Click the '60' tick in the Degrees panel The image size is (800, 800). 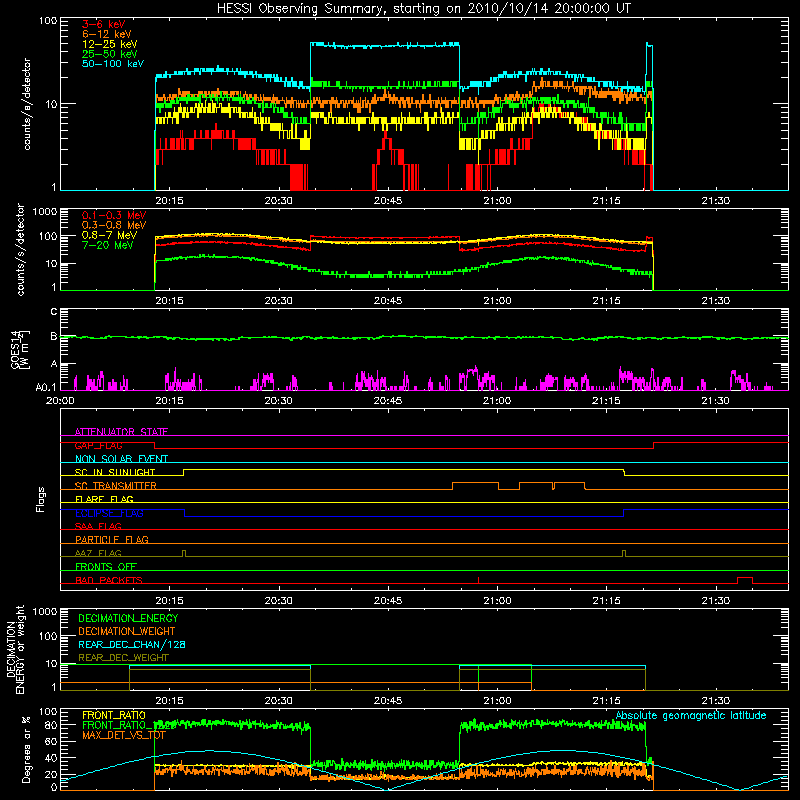[x=51, y=741]
